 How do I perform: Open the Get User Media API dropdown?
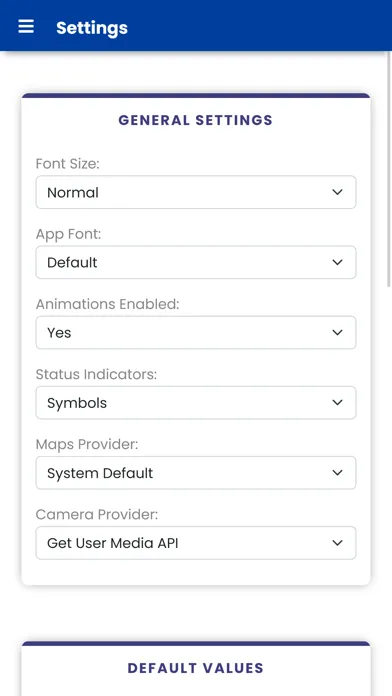(x=196, y=543)
